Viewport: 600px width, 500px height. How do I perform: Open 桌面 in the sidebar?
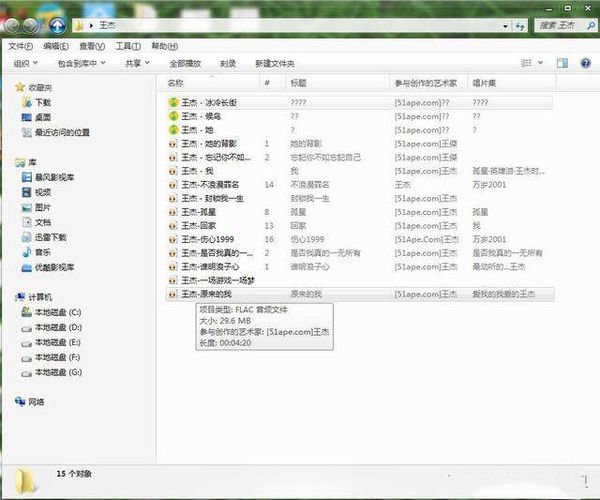[x=38, y=117]
